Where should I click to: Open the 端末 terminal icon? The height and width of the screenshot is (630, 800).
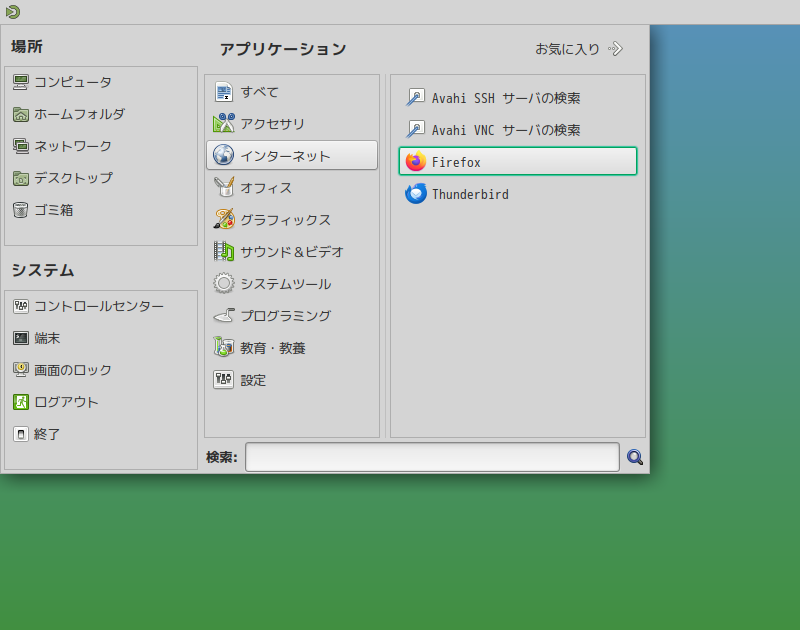[20, 338]
